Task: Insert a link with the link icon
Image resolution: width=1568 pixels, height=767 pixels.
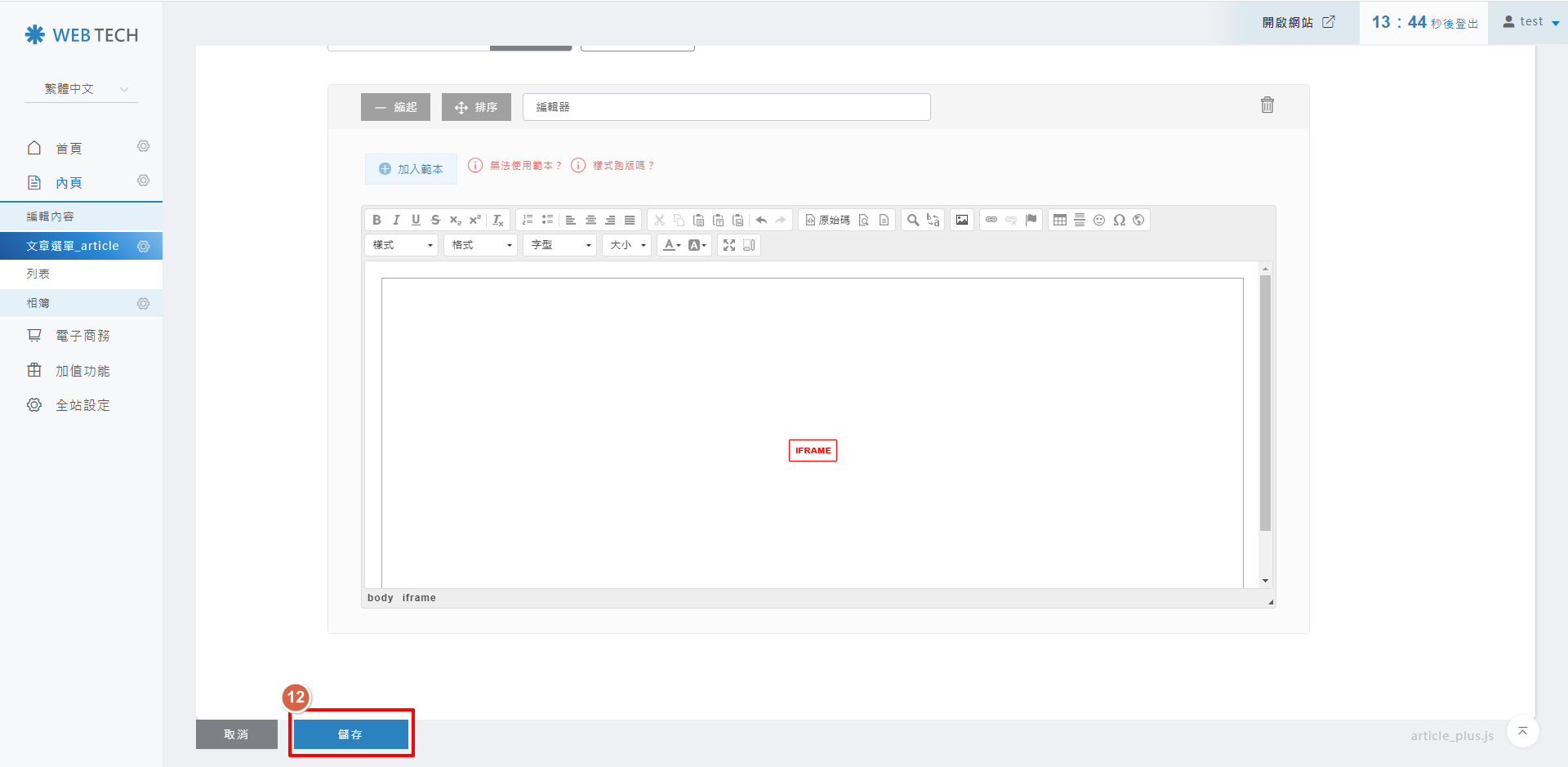Action: click(991, 220)
